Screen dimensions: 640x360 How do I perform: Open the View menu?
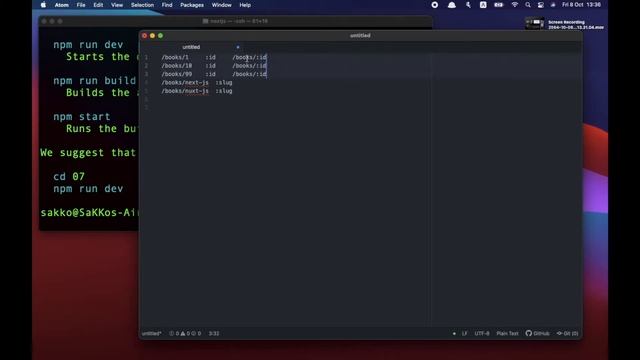click(x=117, y=5)
